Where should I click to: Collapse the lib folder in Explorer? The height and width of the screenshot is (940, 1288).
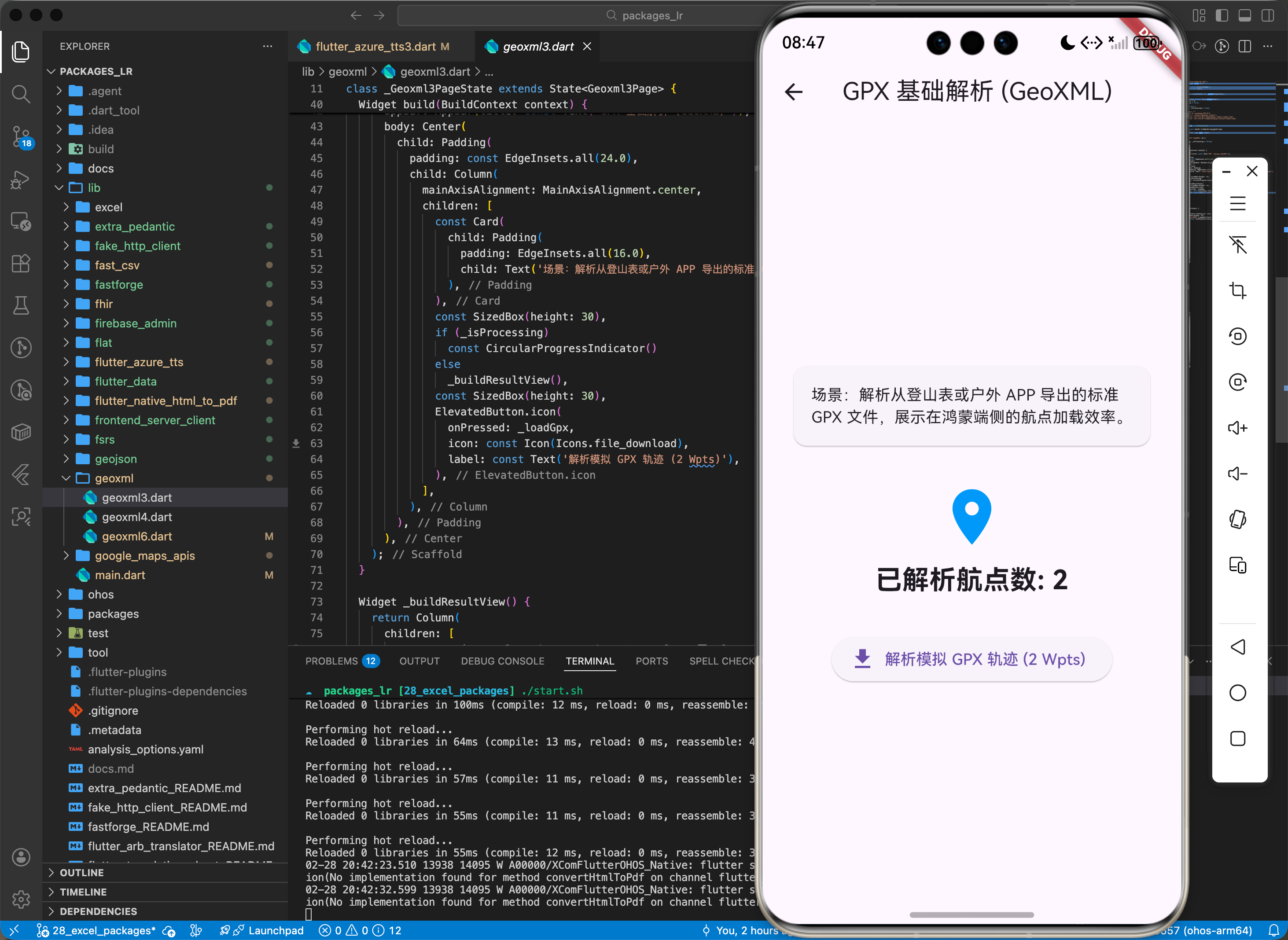coord(59,187)
